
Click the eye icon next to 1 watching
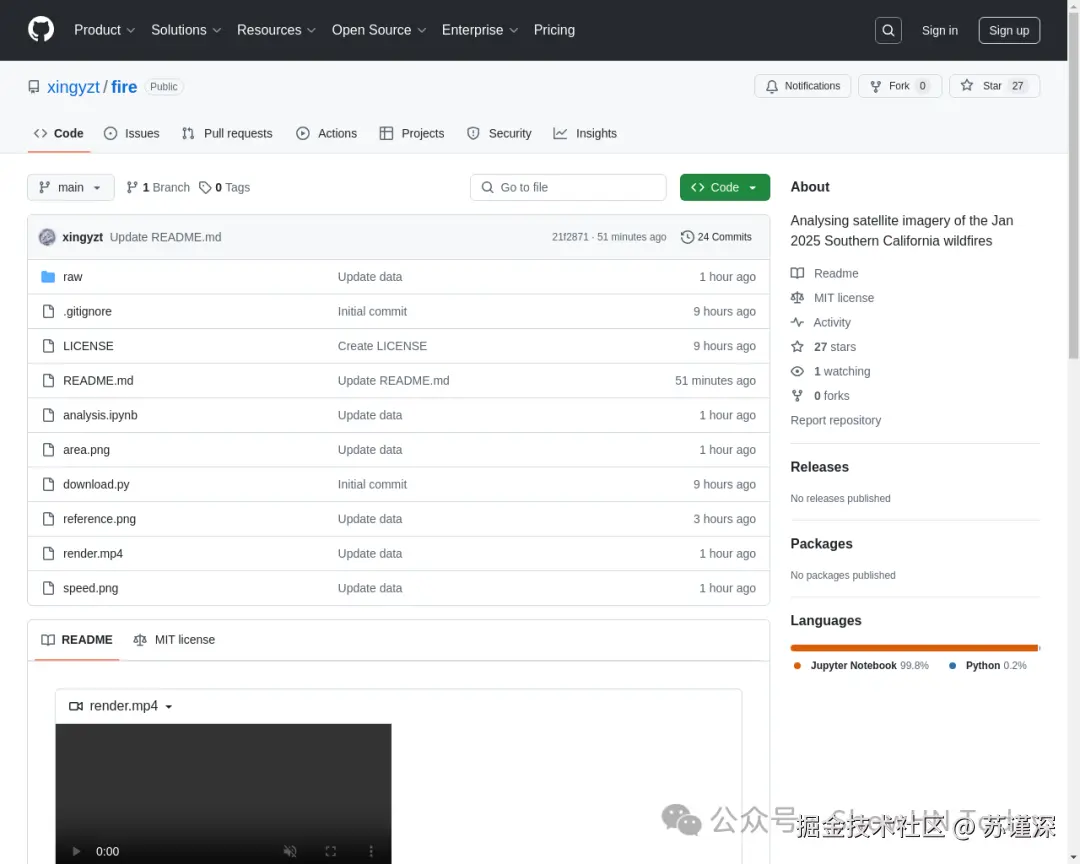point(797,371)
